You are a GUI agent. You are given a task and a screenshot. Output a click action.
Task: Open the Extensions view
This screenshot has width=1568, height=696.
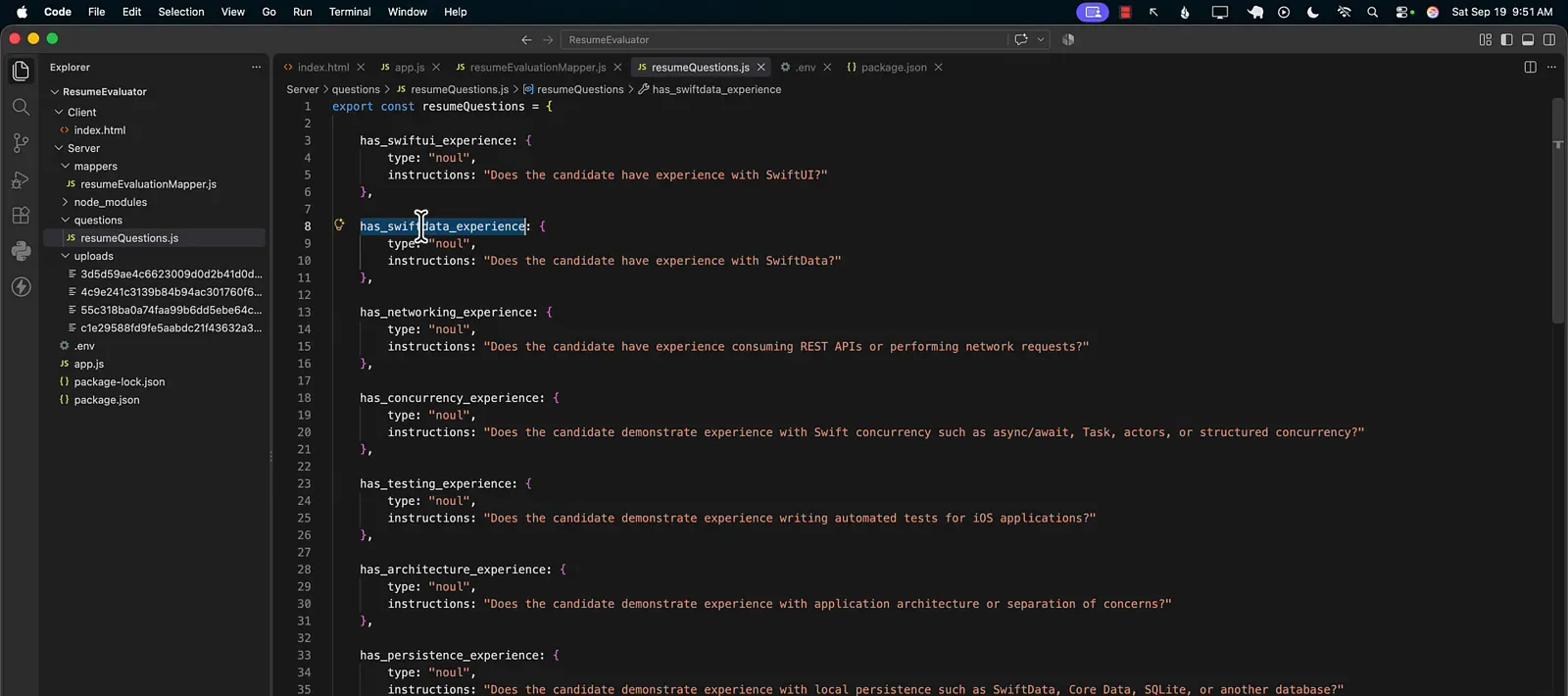(x=21, y=216)
